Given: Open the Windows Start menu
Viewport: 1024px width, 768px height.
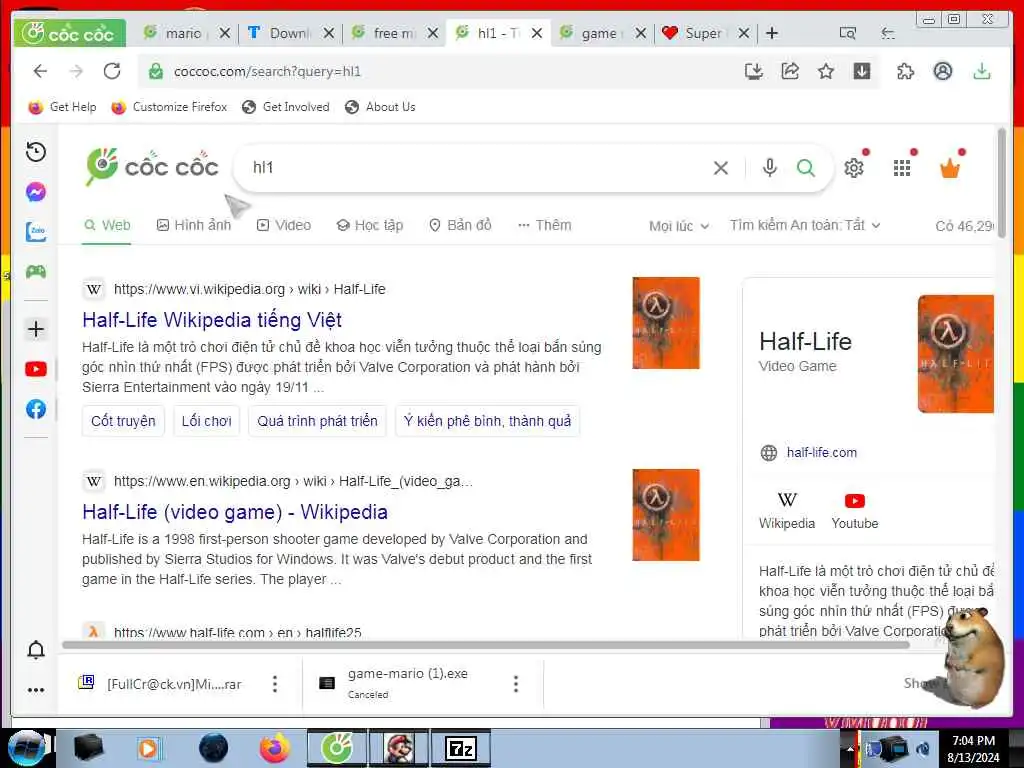Looking at the screenshot, I should coord(26,748).
